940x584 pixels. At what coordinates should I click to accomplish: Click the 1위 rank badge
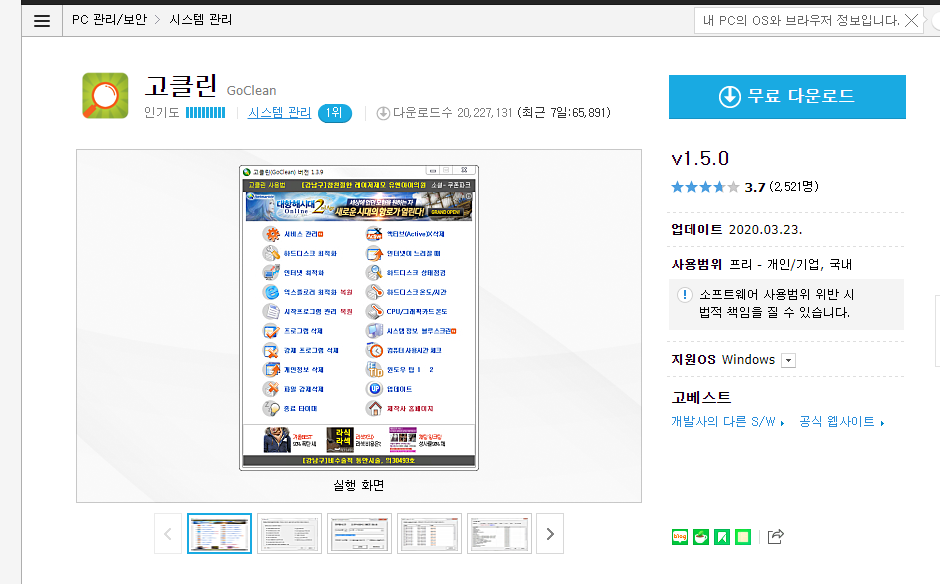(335, 113)
